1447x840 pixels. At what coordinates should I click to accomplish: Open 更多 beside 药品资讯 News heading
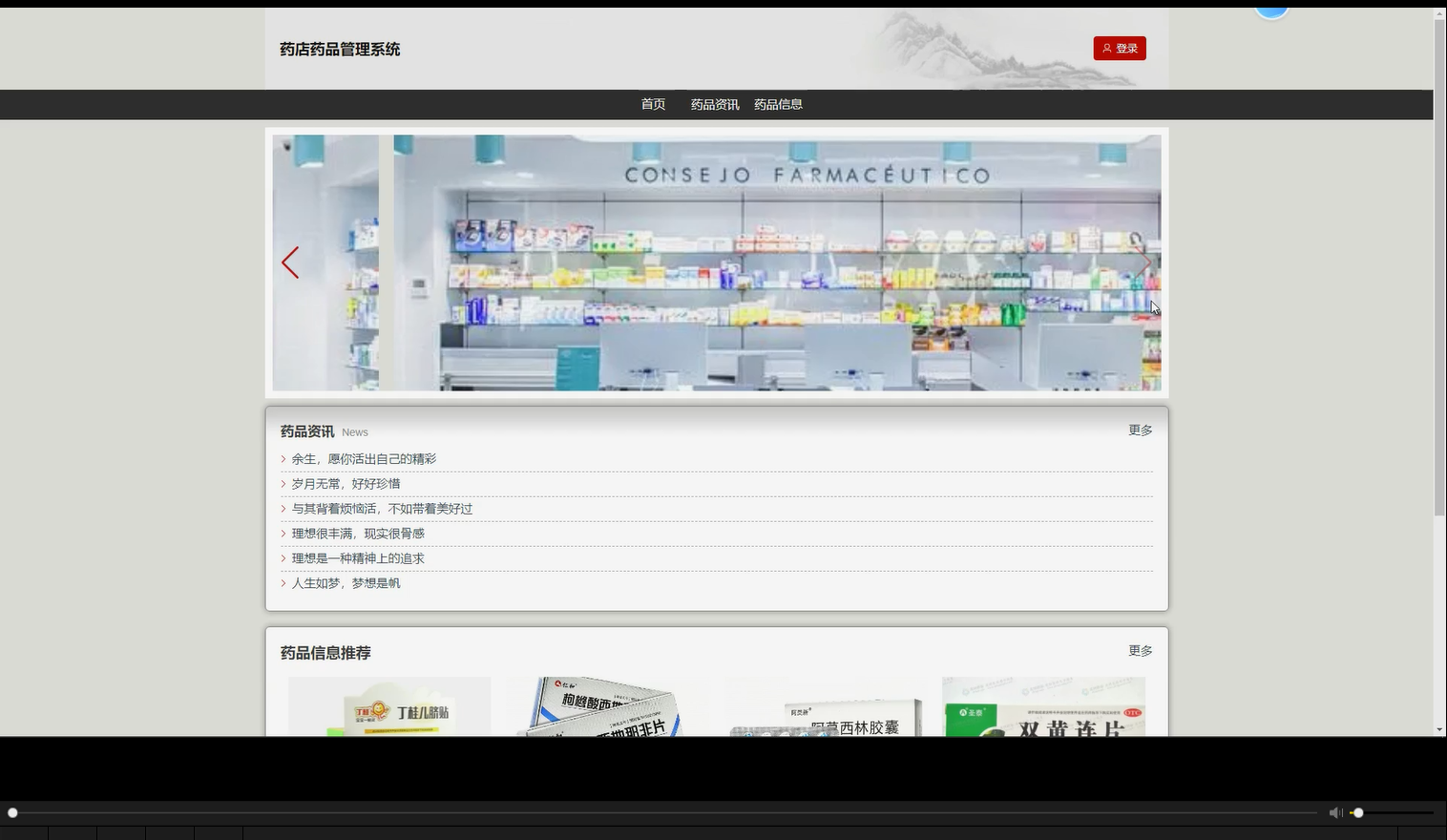point(1141,430)
